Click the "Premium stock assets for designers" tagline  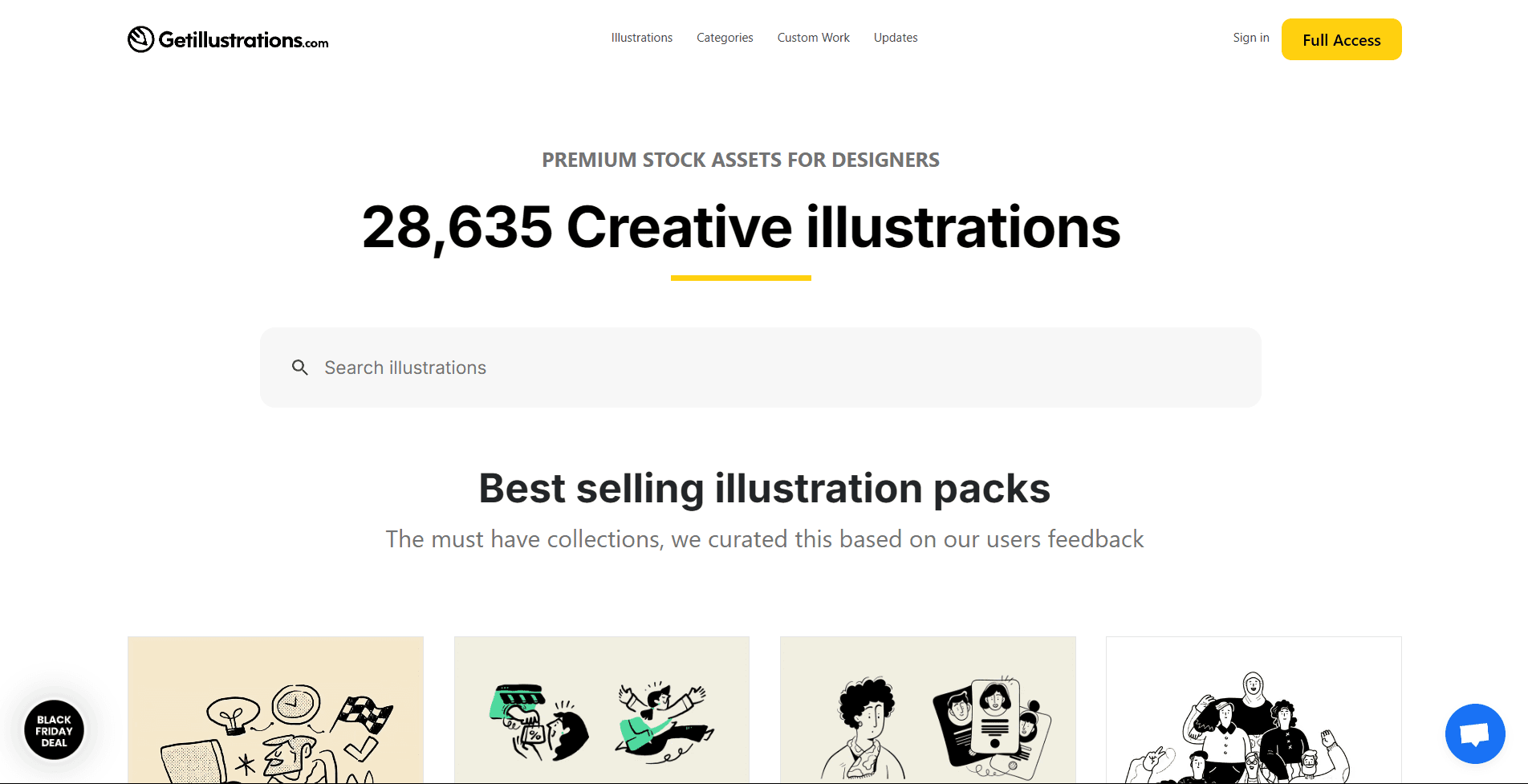741,160
